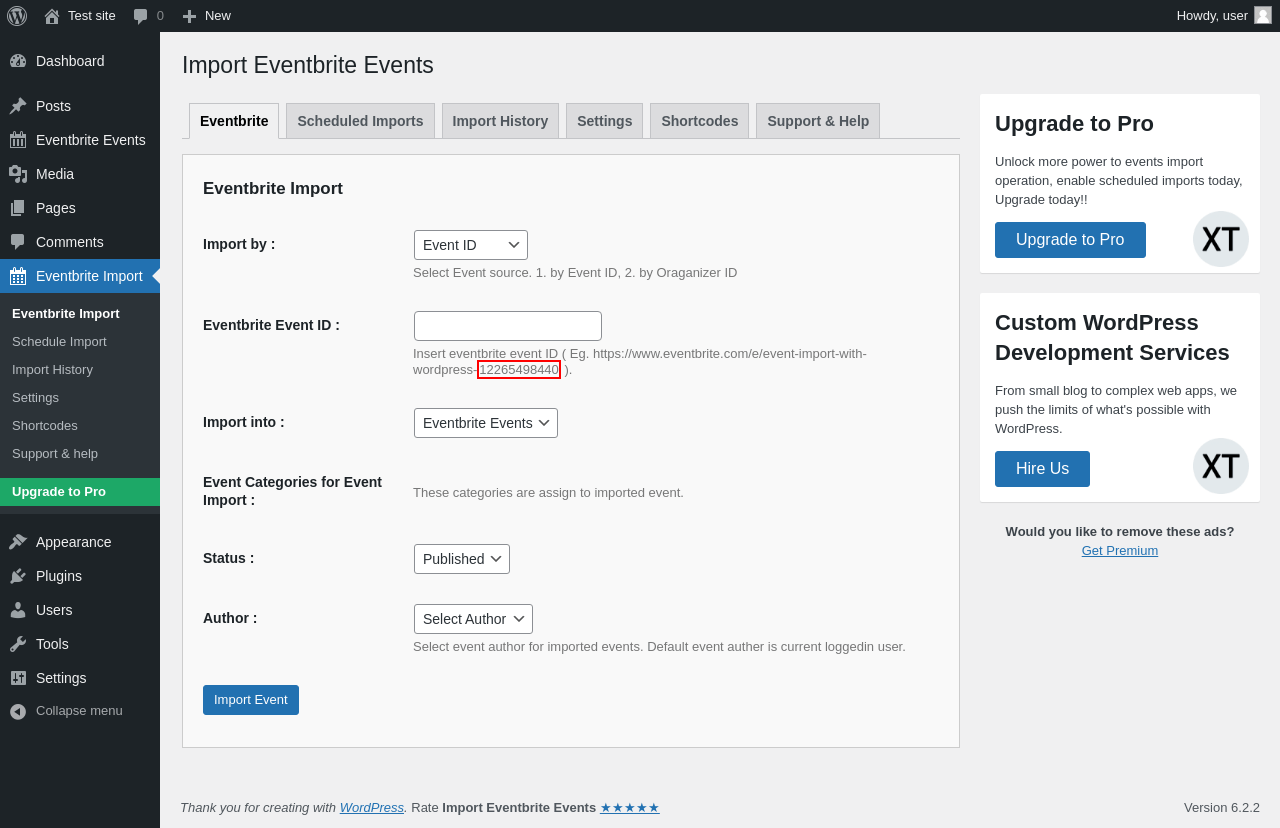The image size is (1280, 828).
Task: Click the Collapse menu label
Action: 79,711
